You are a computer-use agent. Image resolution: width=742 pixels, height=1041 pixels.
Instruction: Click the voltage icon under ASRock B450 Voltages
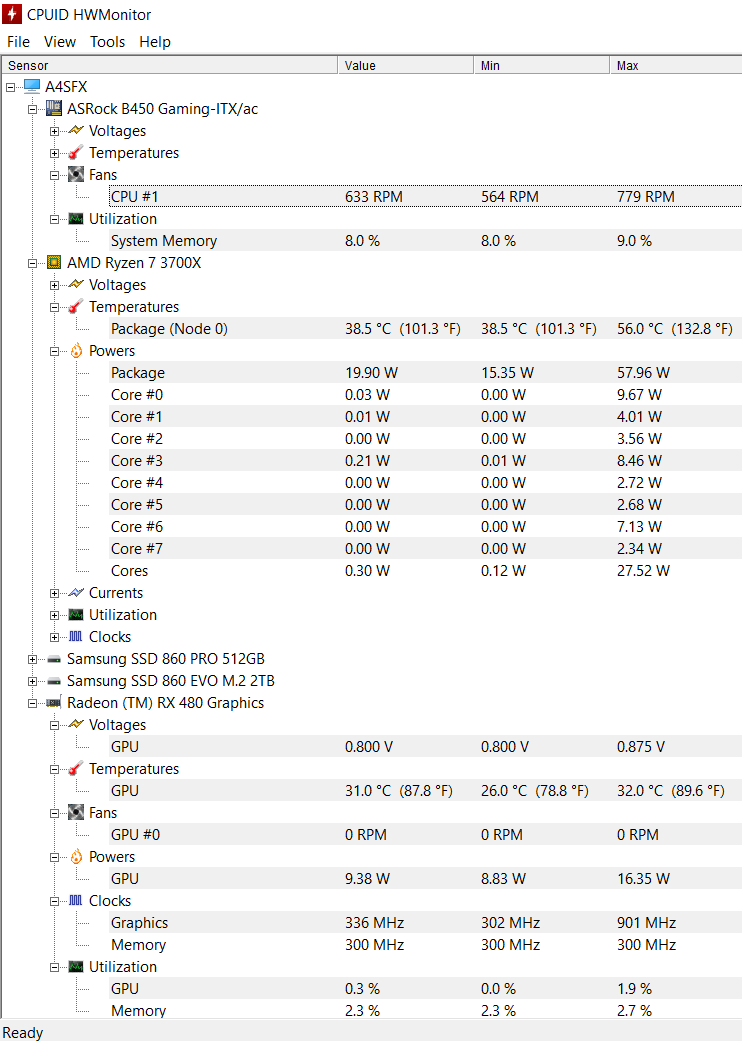(x=76, y=130)
